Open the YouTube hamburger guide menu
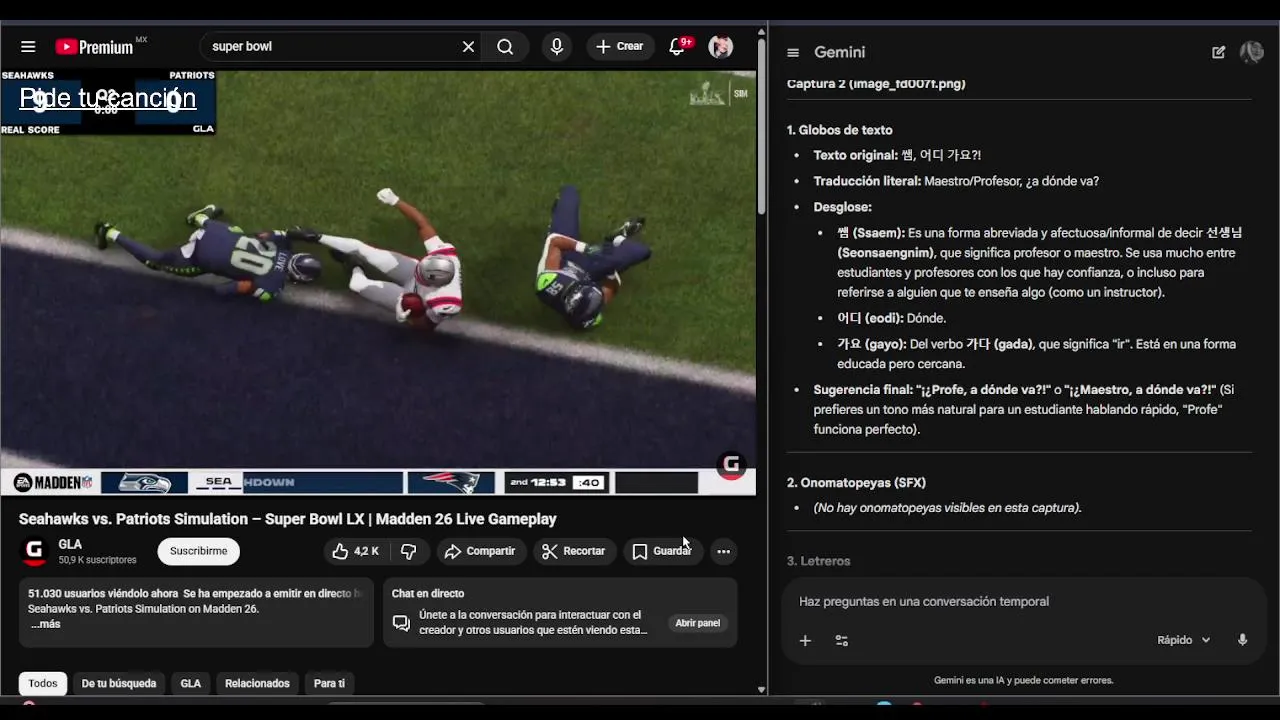The image size is (1280, 720). [28, 47]
